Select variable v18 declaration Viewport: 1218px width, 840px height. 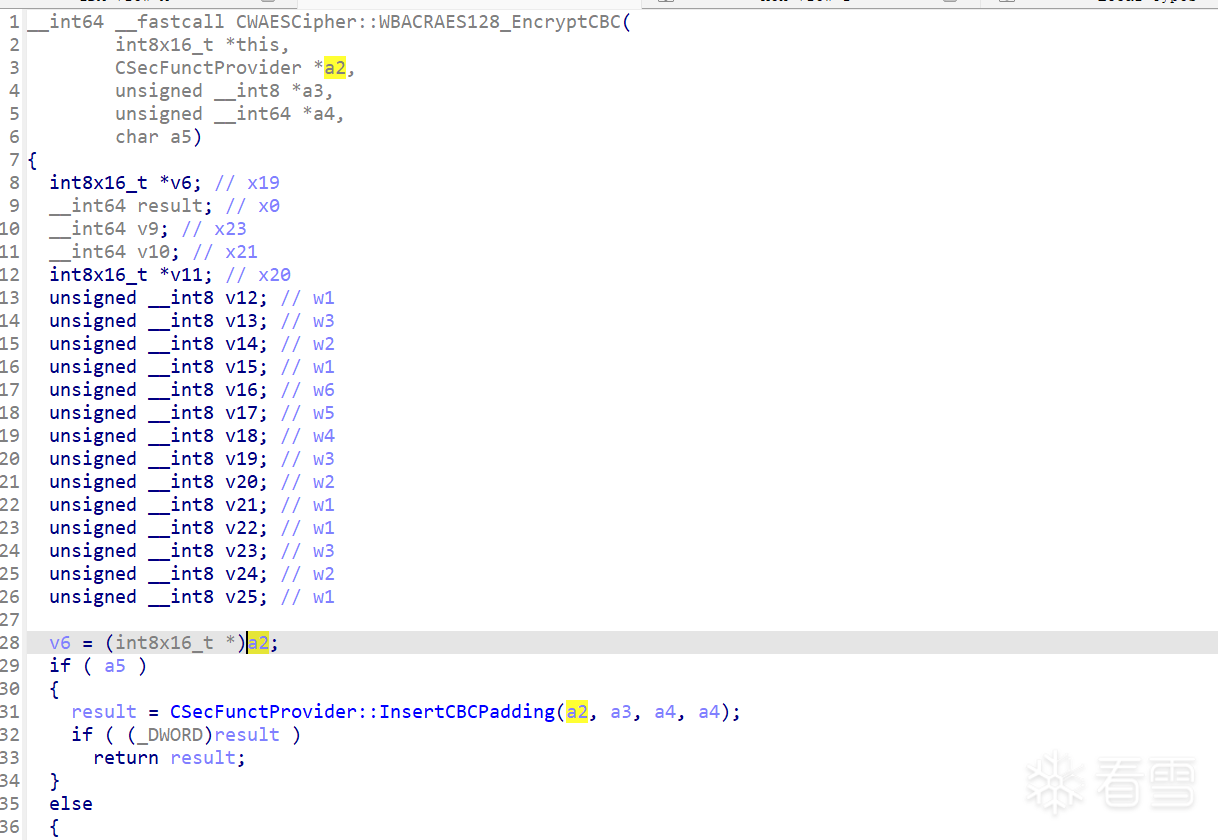pos(241,435)
